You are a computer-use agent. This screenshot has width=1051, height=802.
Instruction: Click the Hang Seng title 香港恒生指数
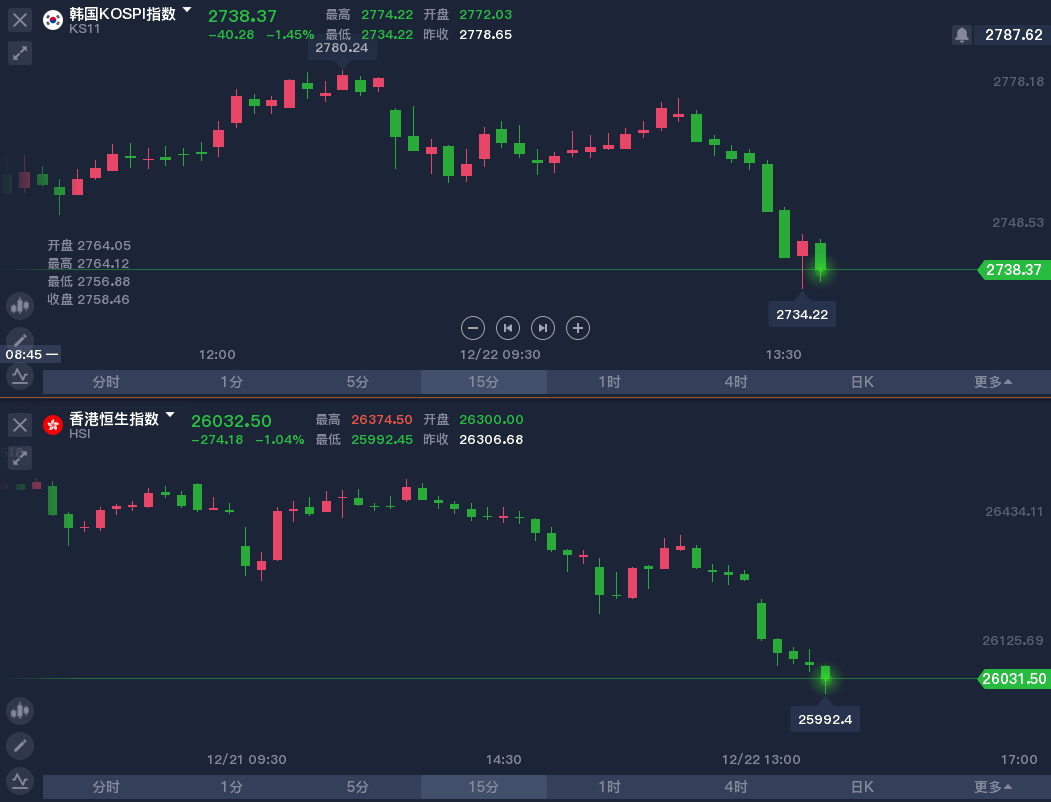114,419
